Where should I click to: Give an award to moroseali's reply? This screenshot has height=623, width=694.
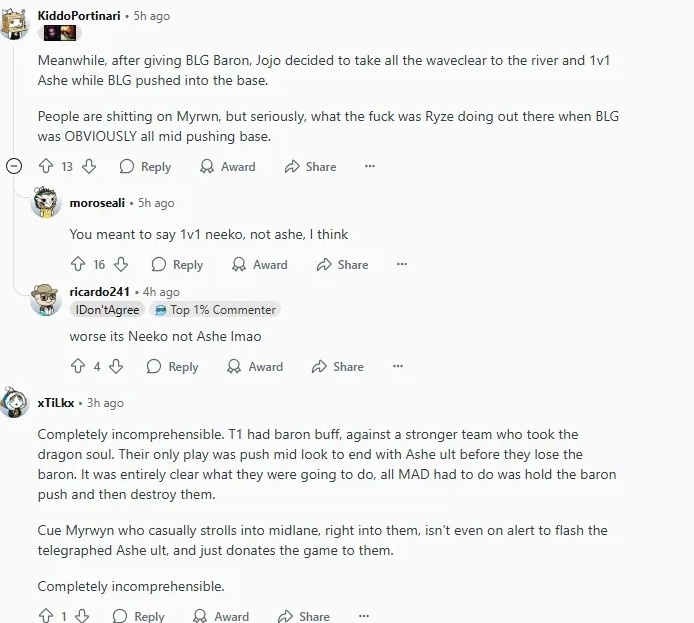point(259,264)
